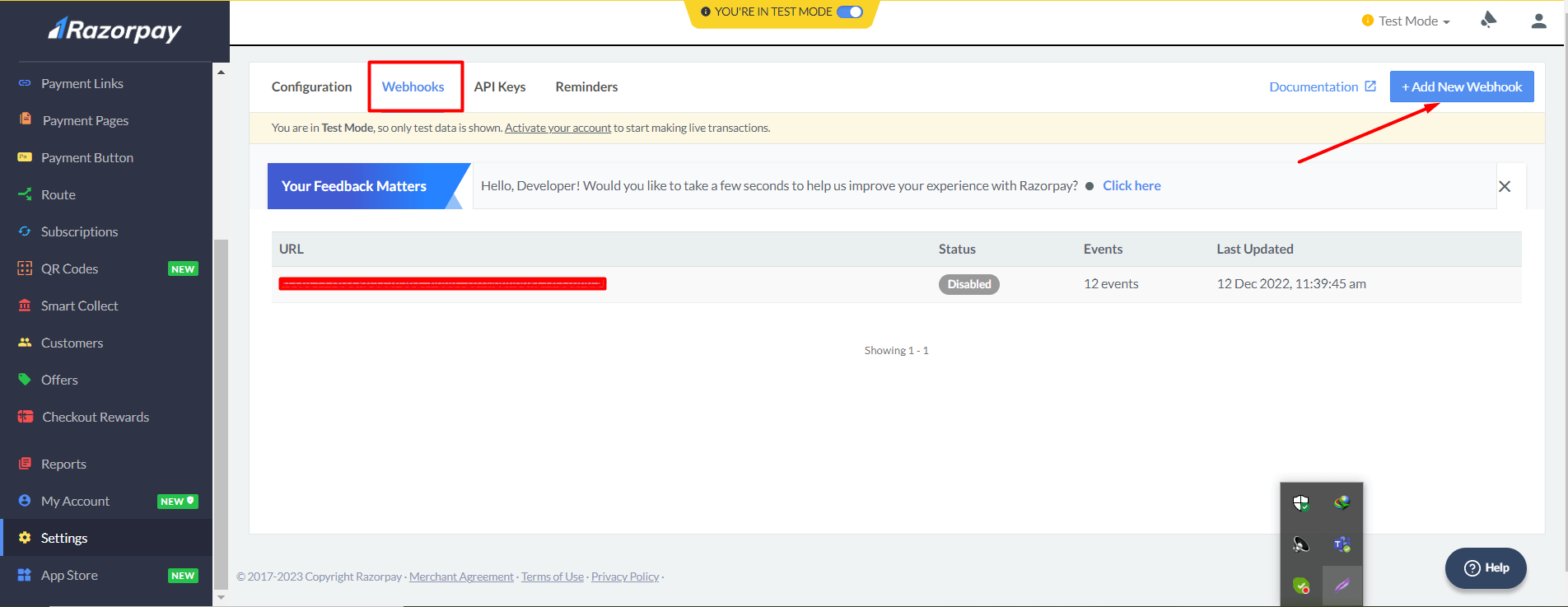
Task: Click the Offers tag icon
Action: pos(25,380)
